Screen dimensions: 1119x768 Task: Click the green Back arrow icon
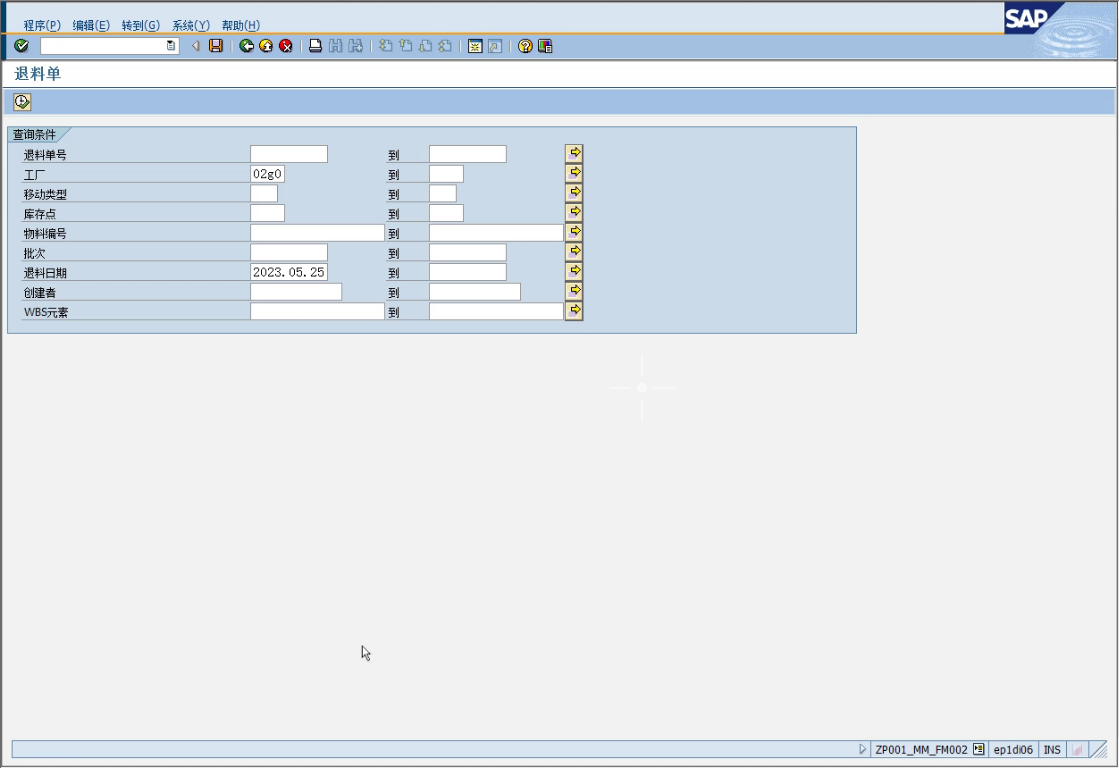point(246,46)
